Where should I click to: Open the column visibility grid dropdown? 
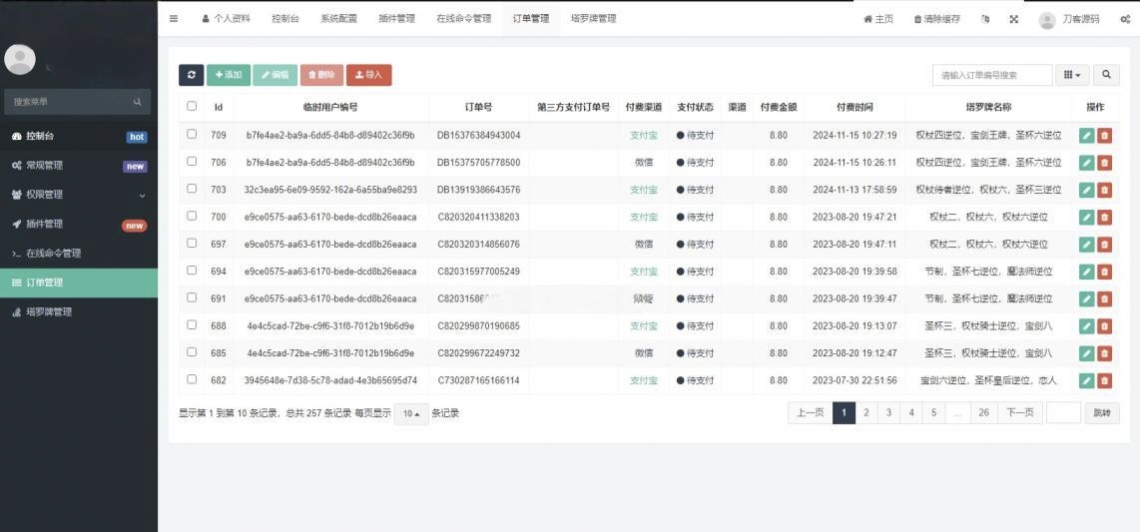click(x=1073, y=75)
